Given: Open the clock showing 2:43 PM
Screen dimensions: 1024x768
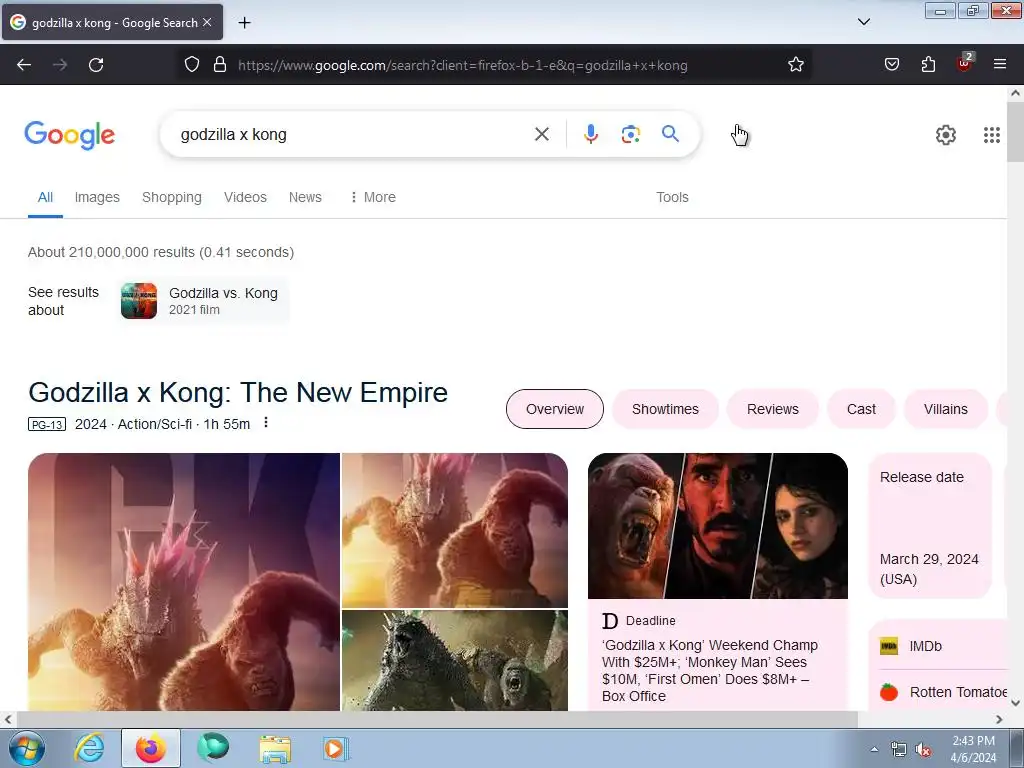Looking at the screenshot, I should tap(973, 749).
